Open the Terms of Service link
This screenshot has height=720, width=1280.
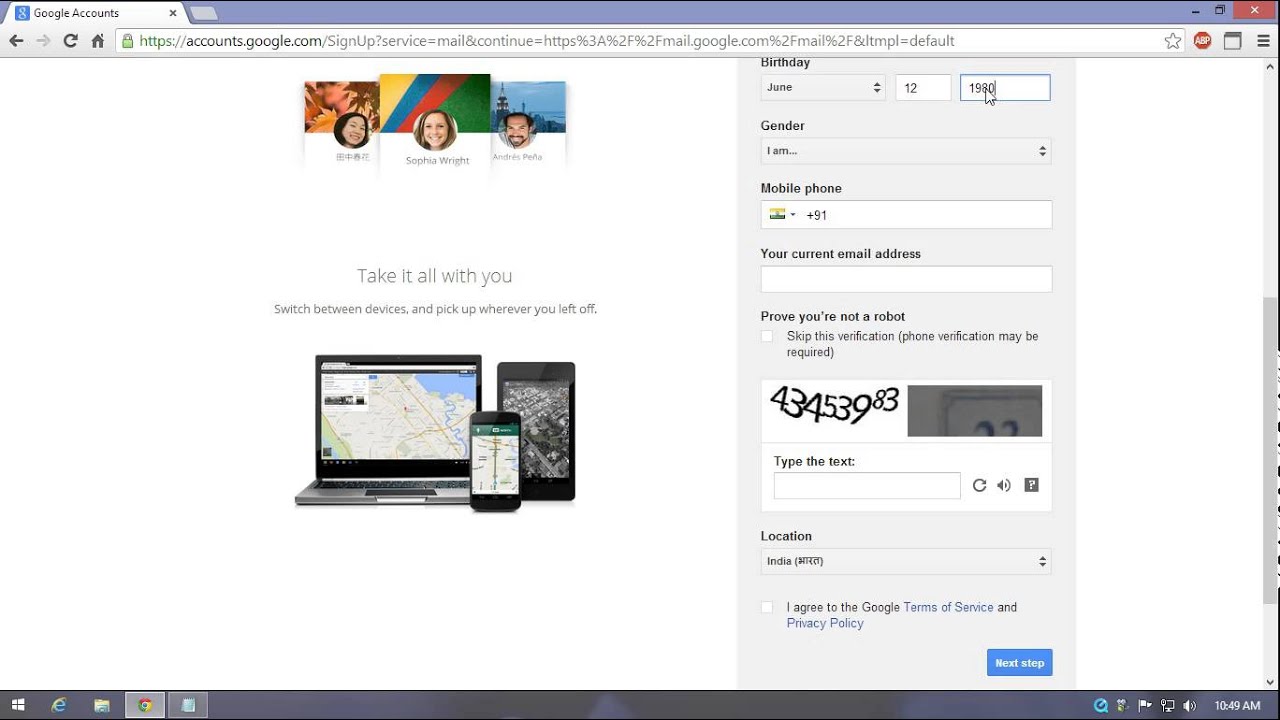(948, 607)
